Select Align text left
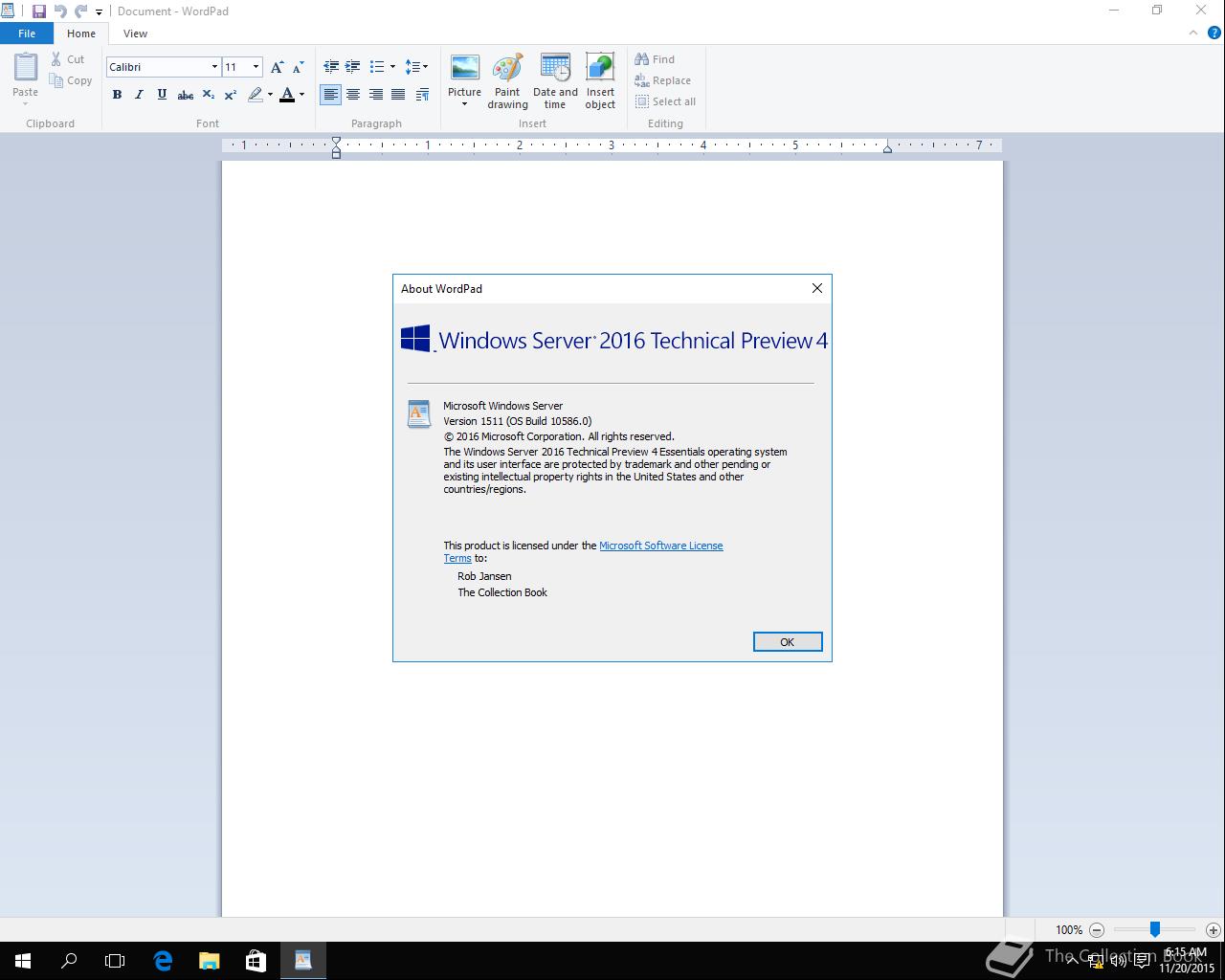1225x980 pixels. pyautogui.click(x=331, y=95)
